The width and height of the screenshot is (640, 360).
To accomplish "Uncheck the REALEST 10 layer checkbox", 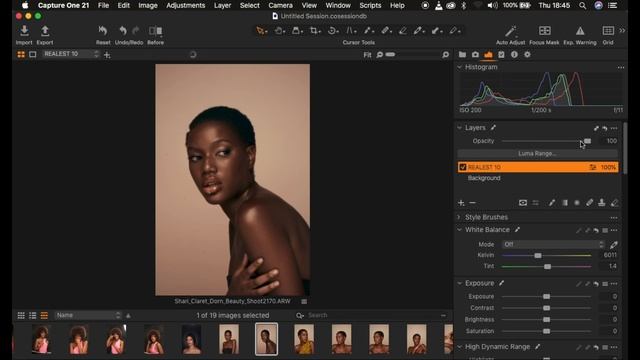I will 462,167.
